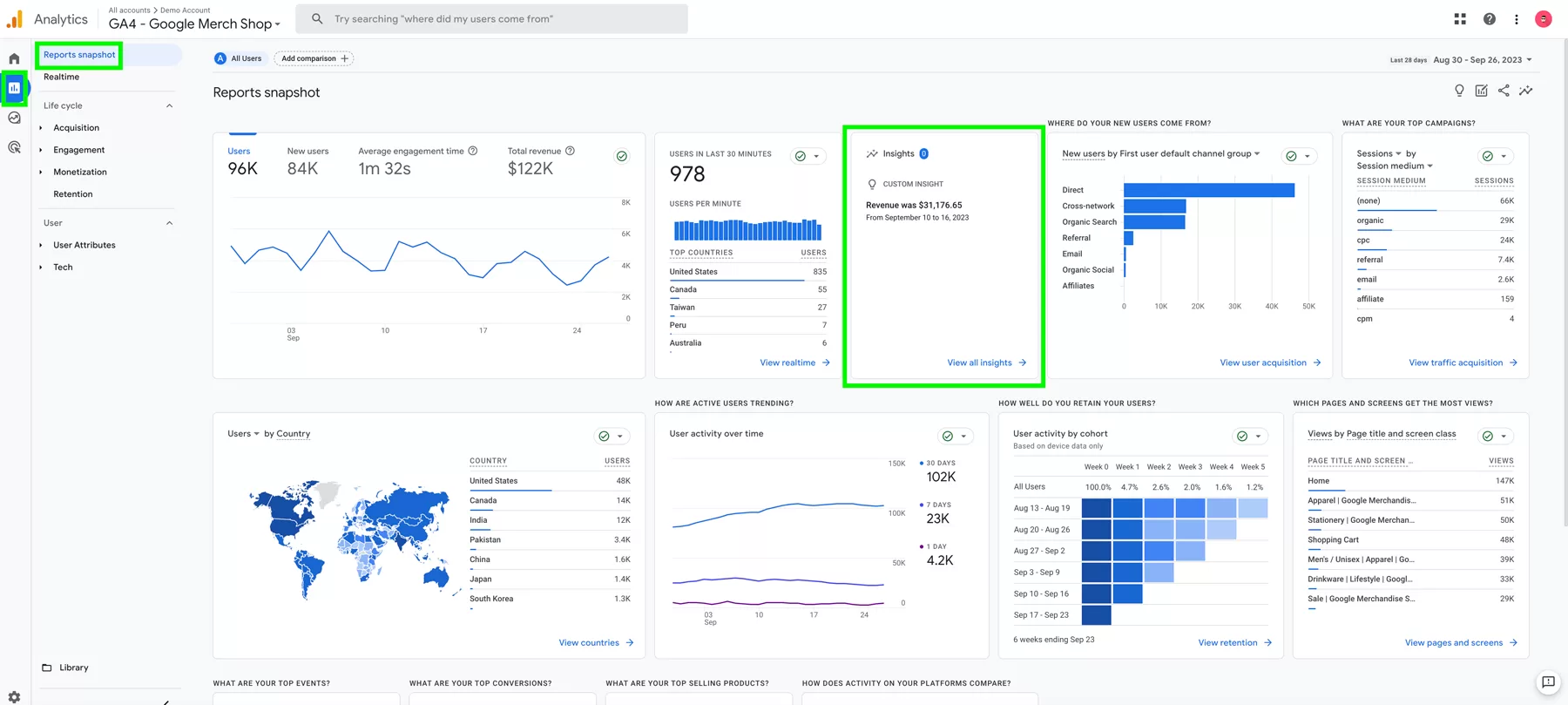
Task: Click the All Users segment badge
Action: (239, 58)
